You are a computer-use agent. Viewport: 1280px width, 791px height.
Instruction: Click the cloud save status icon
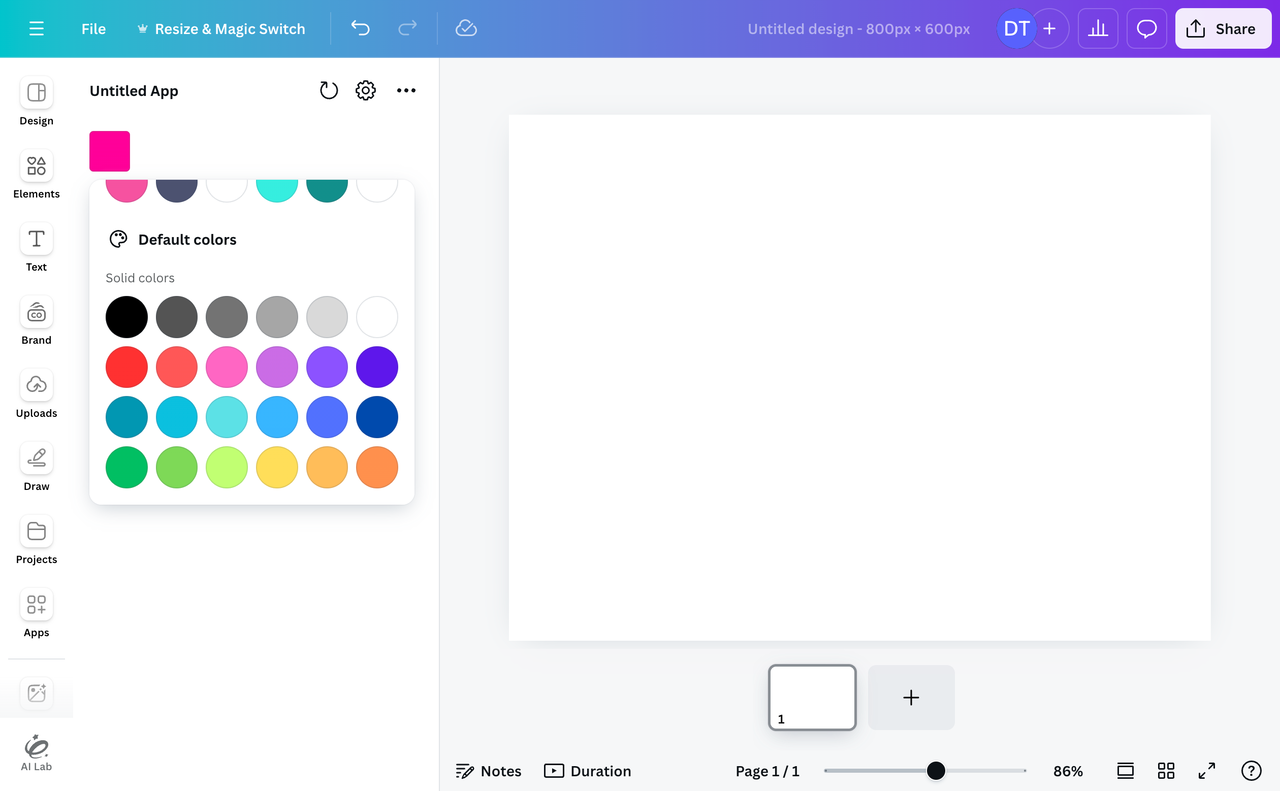coord(466,28)
